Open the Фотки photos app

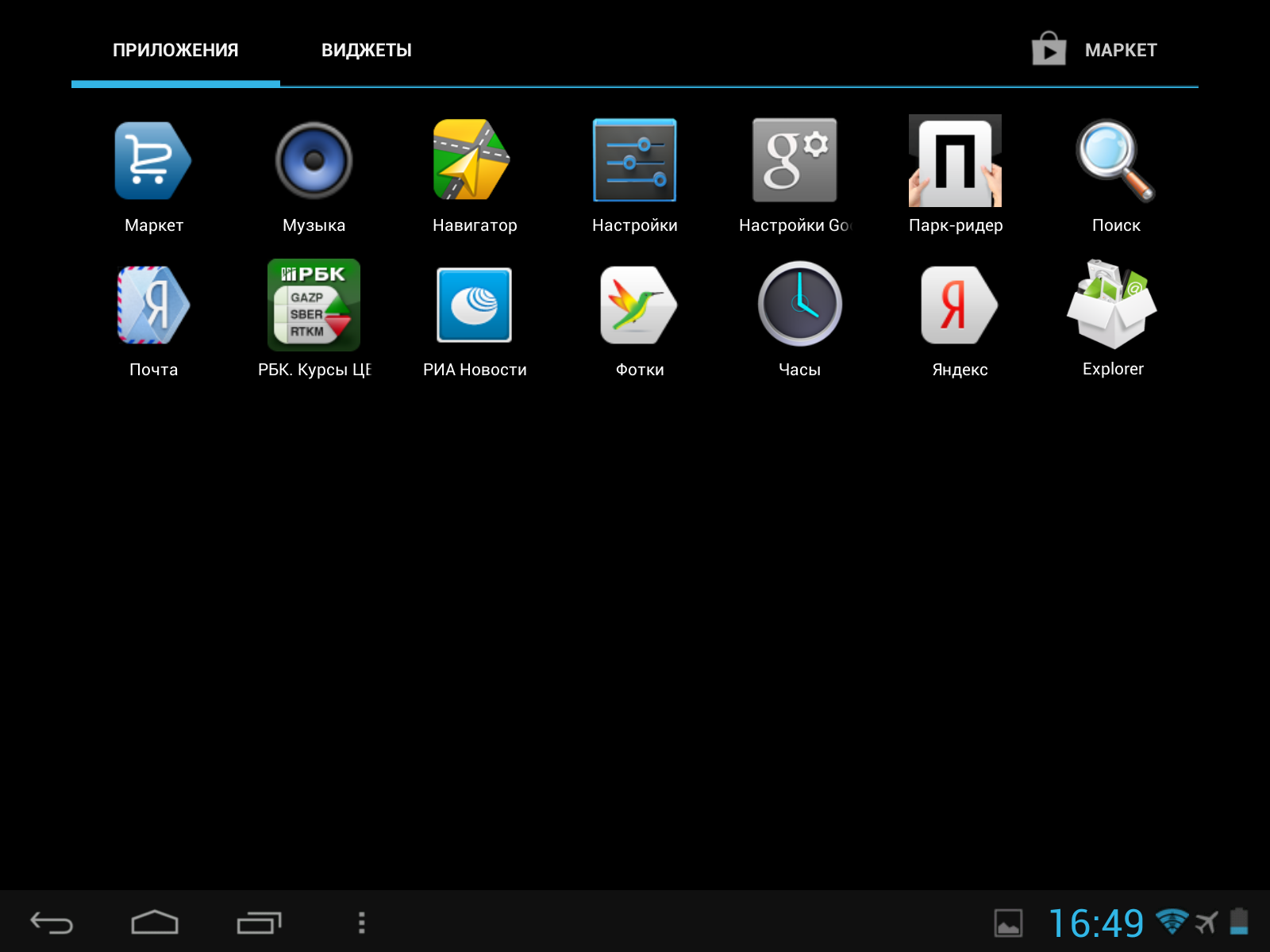[x=639, y=305]
